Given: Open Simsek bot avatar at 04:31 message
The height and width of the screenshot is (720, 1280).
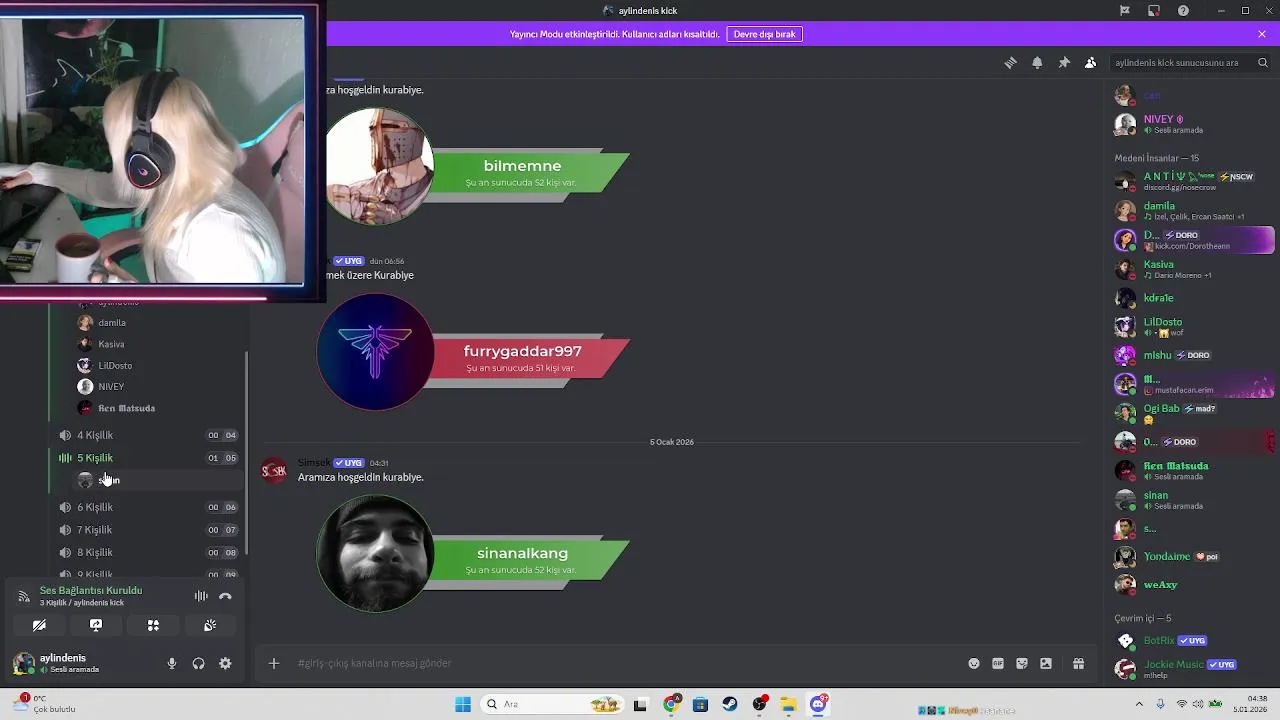Looking at the screenshot, I should point(274,471).
